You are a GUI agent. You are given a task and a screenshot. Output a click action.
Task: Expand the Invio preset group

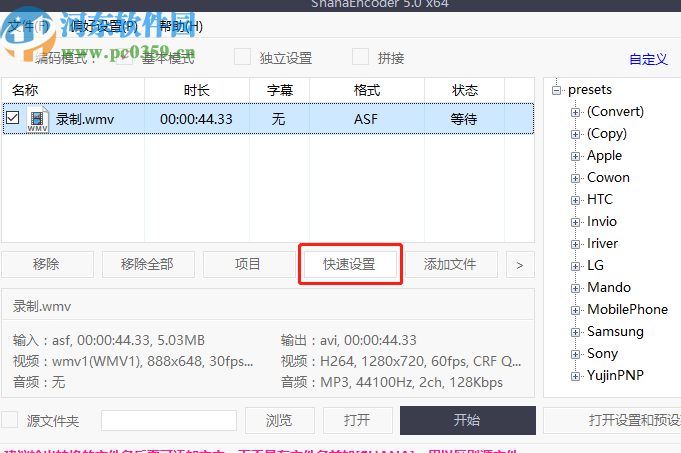point(575,222)
